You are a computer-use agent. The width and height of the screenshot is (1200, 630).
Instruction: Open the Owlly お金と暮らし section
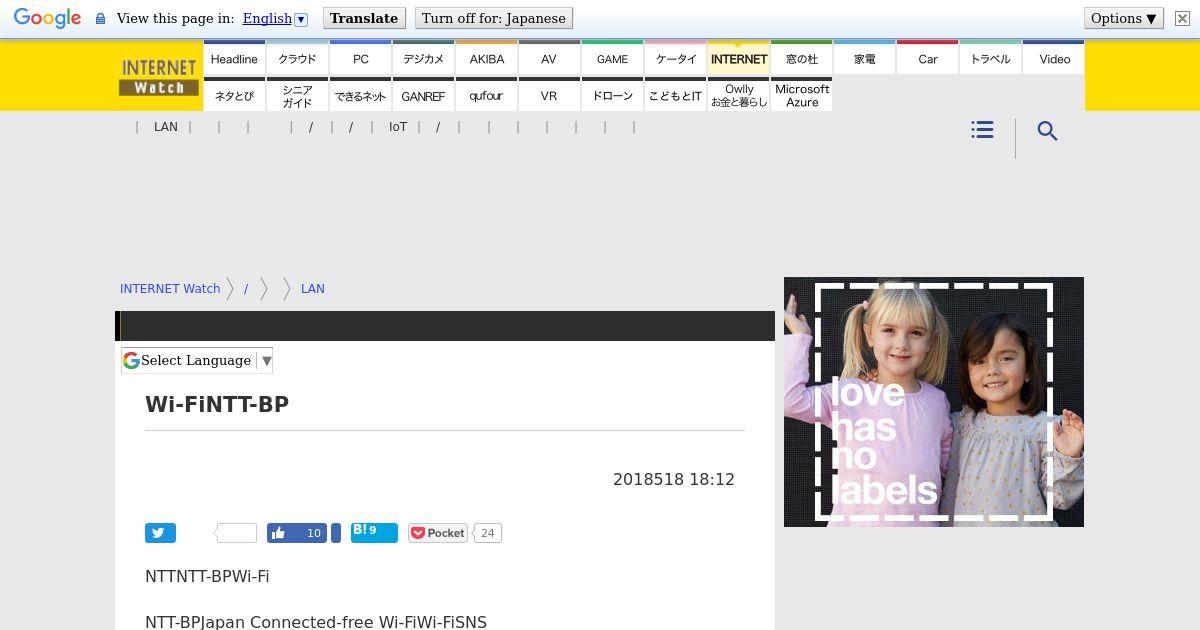[738, 95]
